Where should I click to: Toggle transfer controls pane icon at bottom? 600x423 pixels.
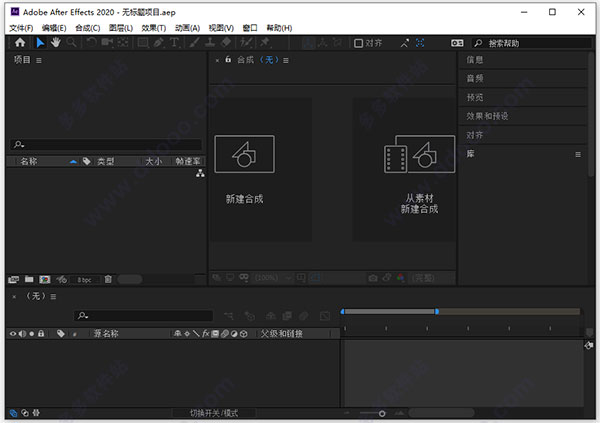25,413
